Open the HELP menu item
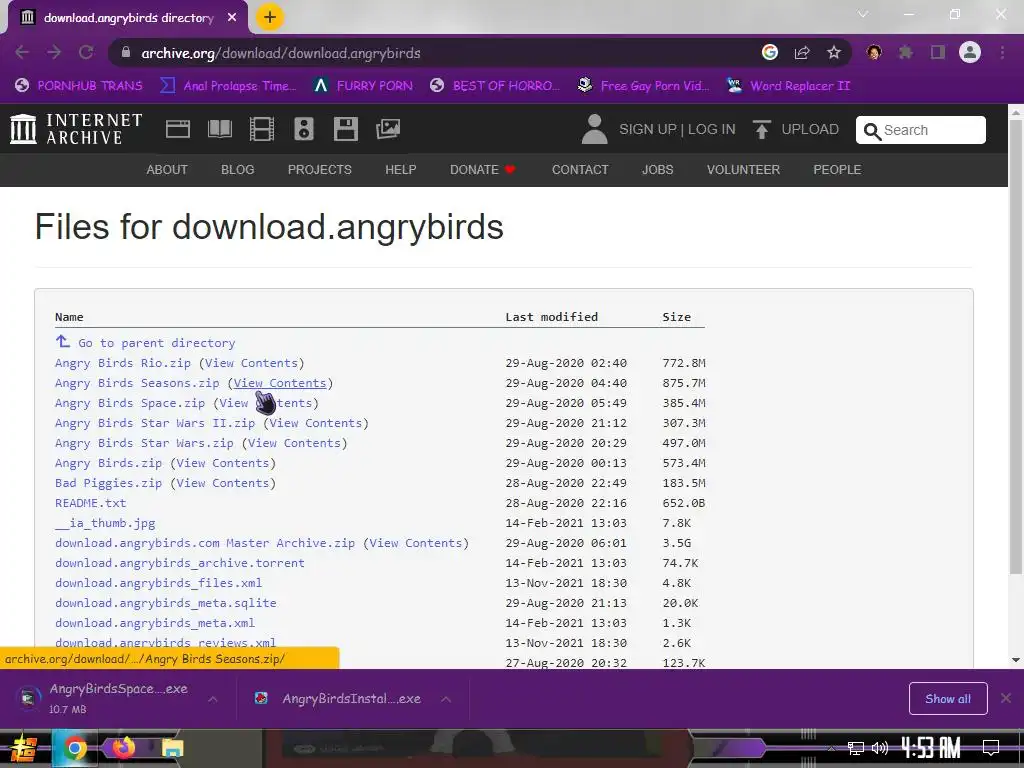This screenshot has width=1024, height=768. [x=400, y=170]
